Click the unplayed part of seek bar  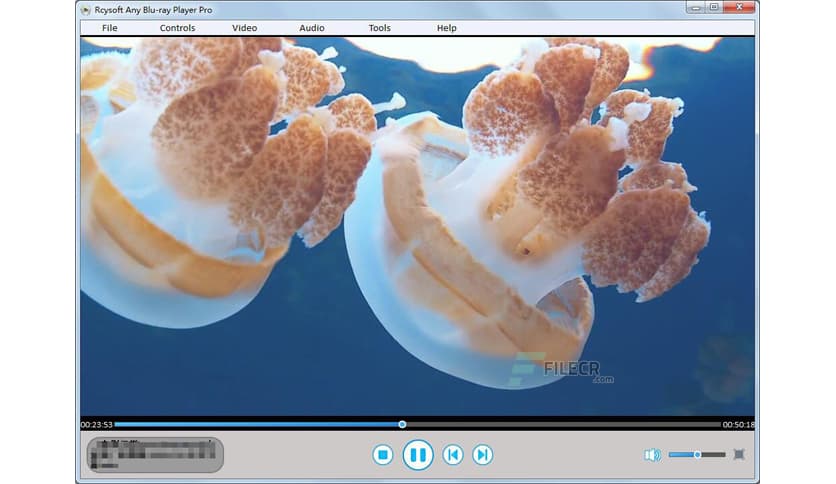pos(563,424)
